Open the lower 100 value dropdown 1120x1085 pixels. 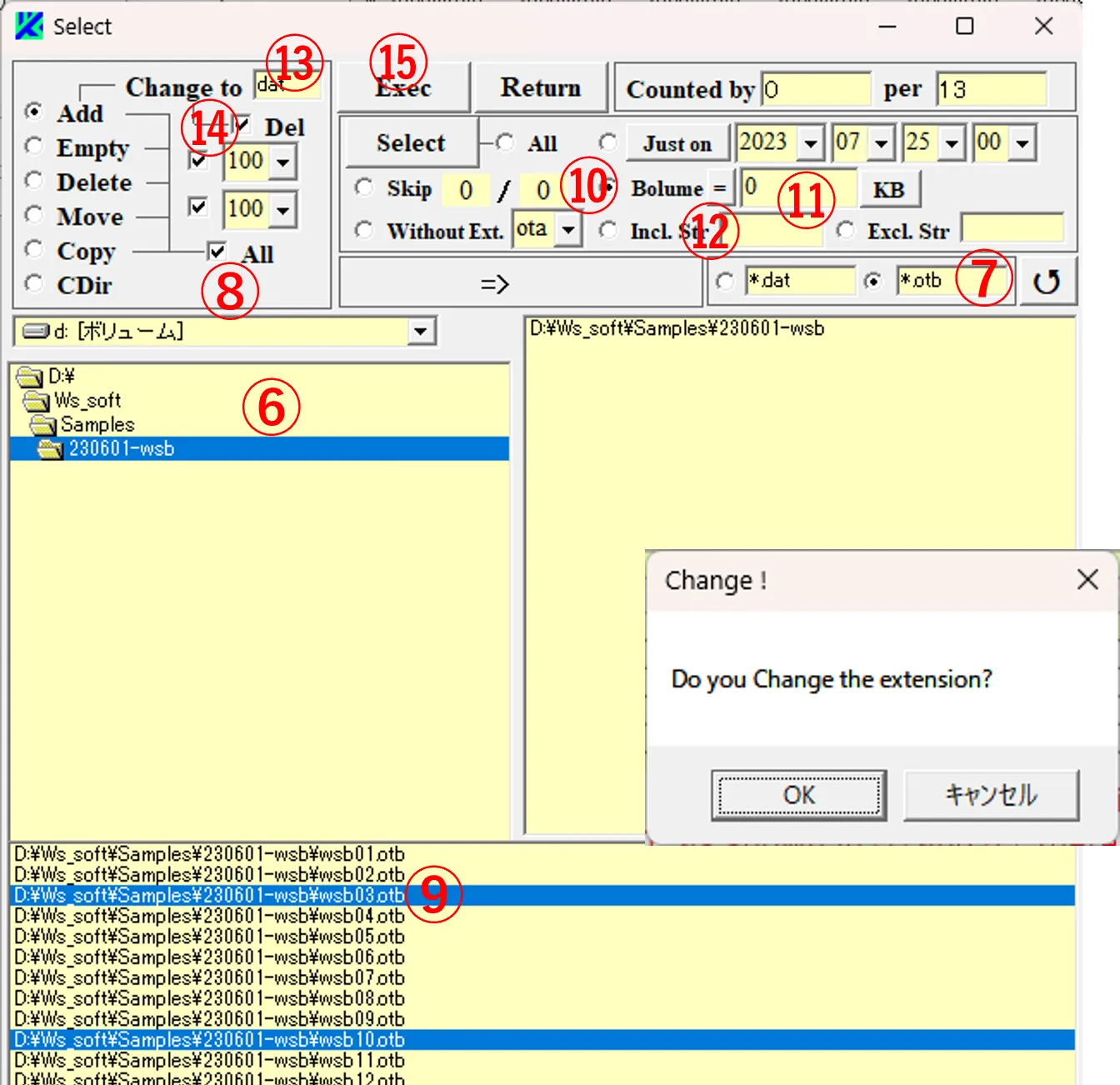(283, 210)
